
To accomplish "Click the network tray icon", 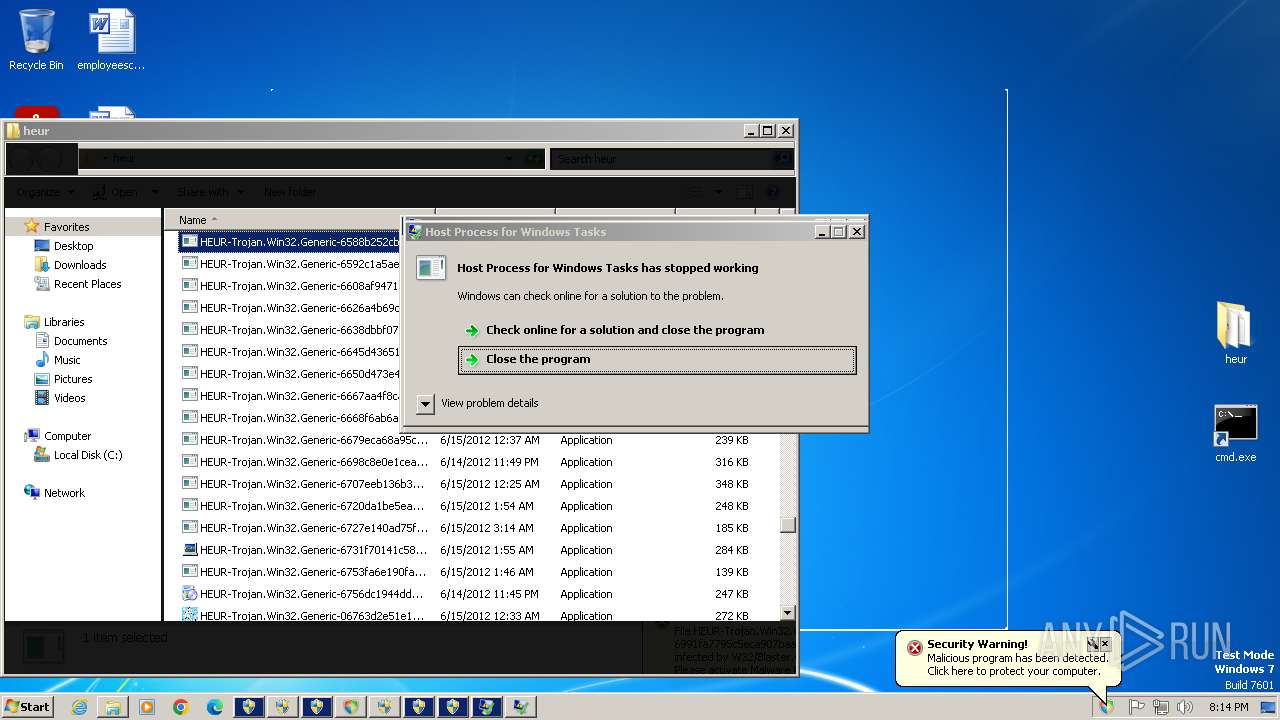I will click(1161, 707).
